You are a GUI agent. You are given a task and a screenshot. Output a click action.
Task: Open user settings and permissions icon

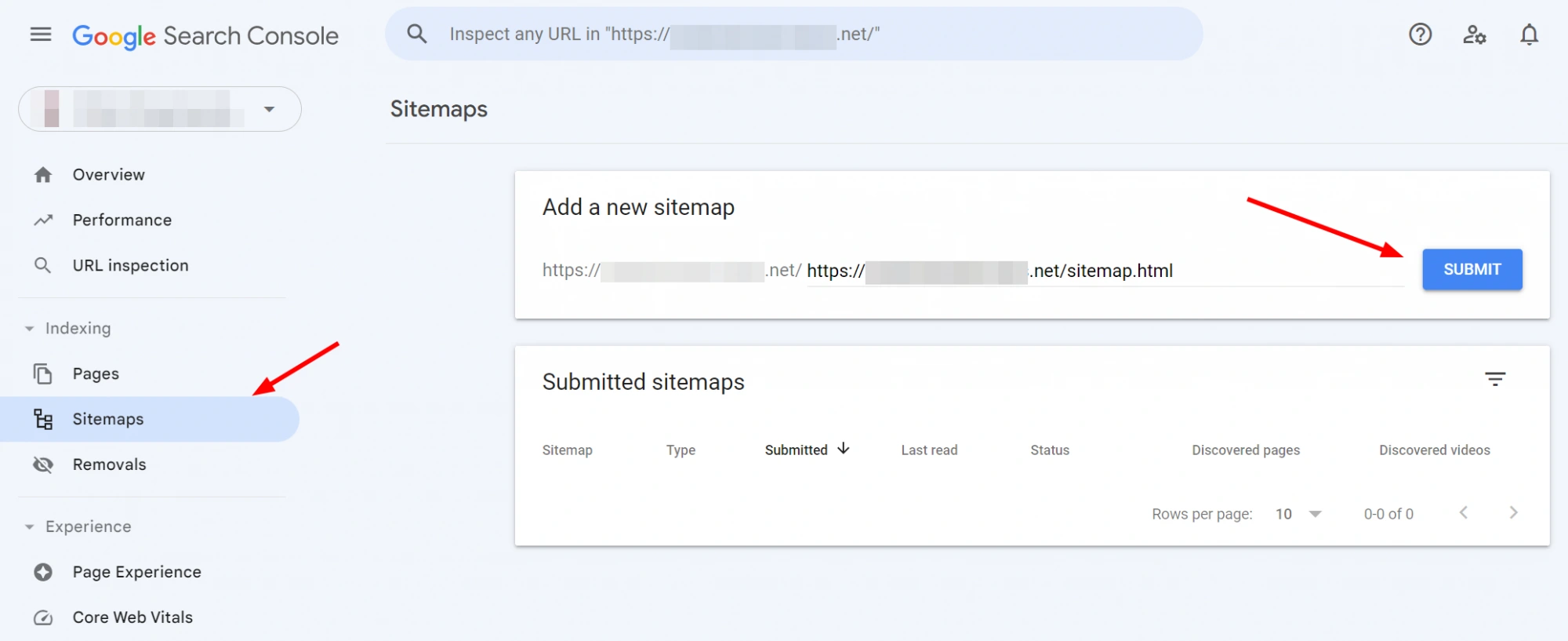point(1474,35)
